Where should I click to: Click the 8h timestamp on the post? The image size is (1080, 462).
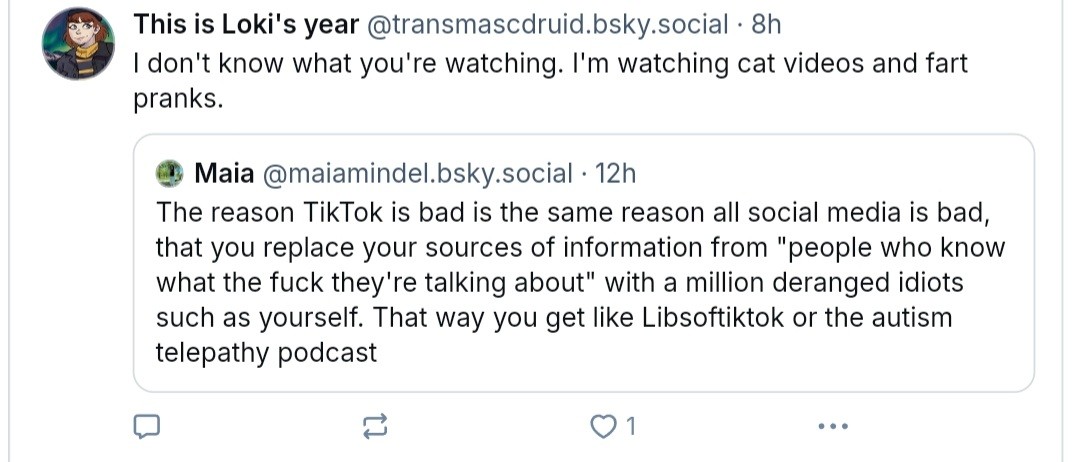766,24
